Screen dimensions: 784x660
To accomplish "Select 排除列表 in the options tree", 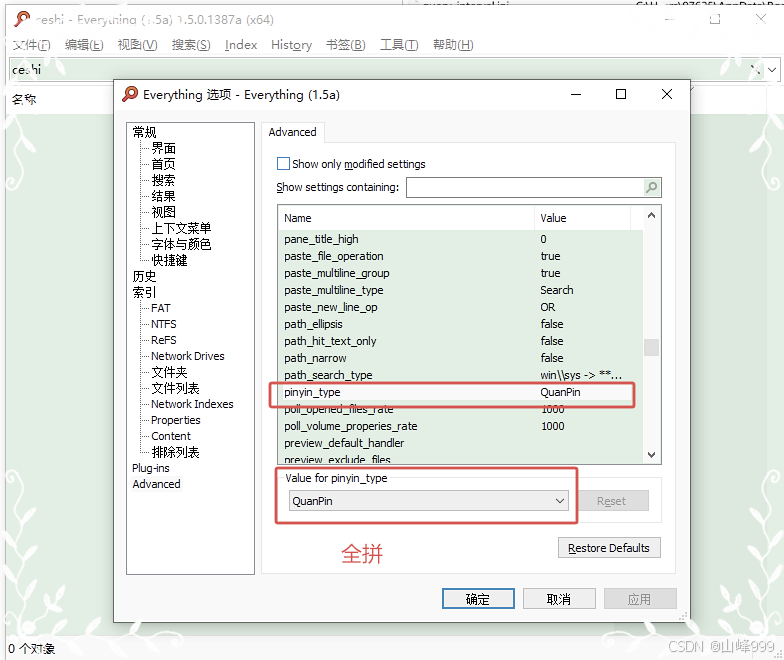I will (176, 452).
